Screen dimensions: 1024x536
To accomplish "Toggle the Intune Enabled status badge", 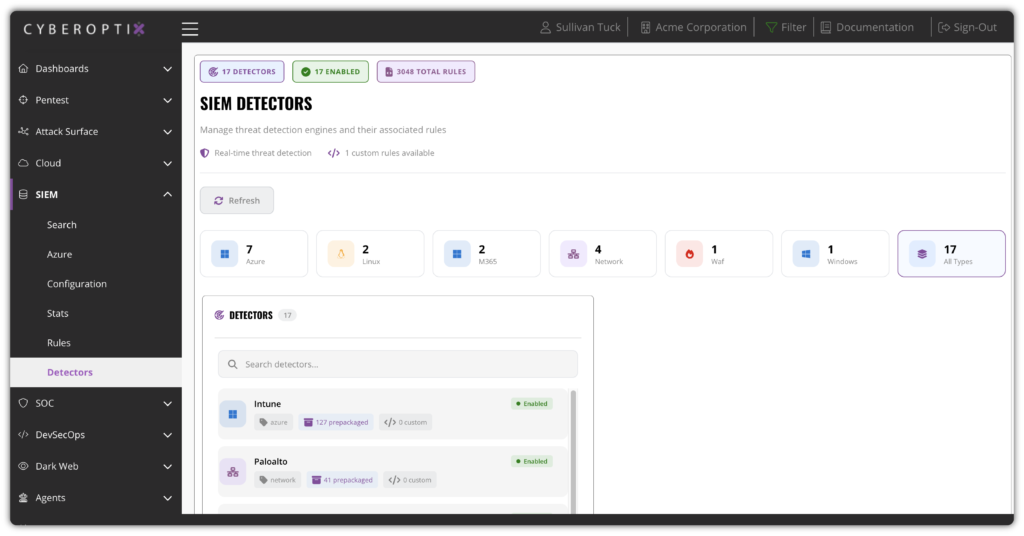I will pyautogui.click(x=531, y=404).
